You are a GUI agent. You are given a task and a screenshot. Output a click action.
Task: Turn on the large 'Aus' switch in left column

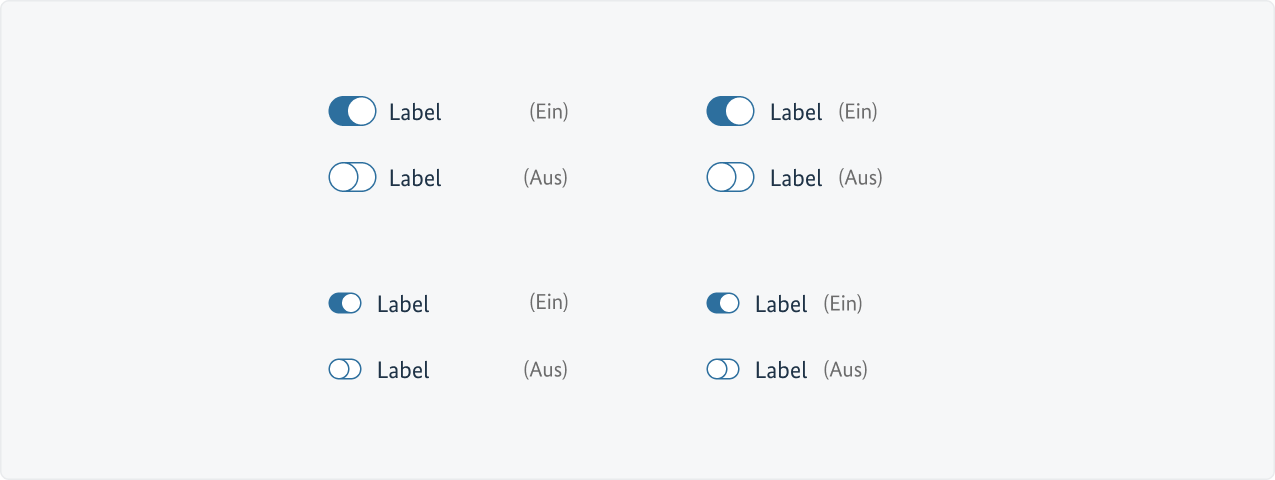point(352,177)
